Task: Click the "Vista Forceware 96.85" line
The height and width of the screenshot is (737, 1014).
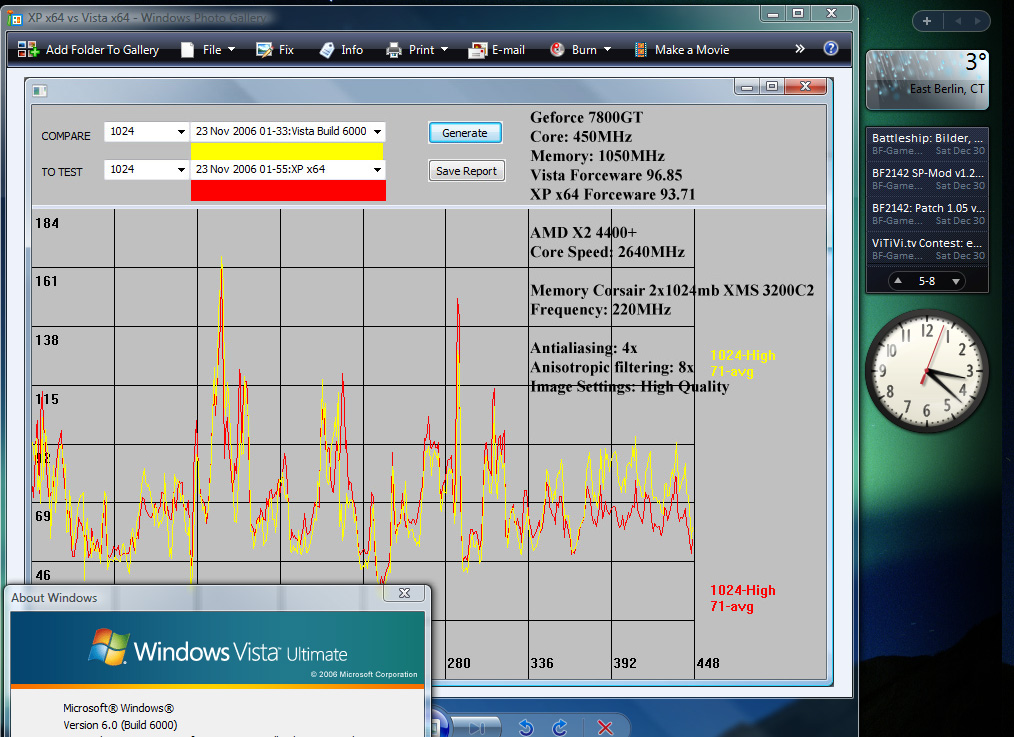Action: 606,175
